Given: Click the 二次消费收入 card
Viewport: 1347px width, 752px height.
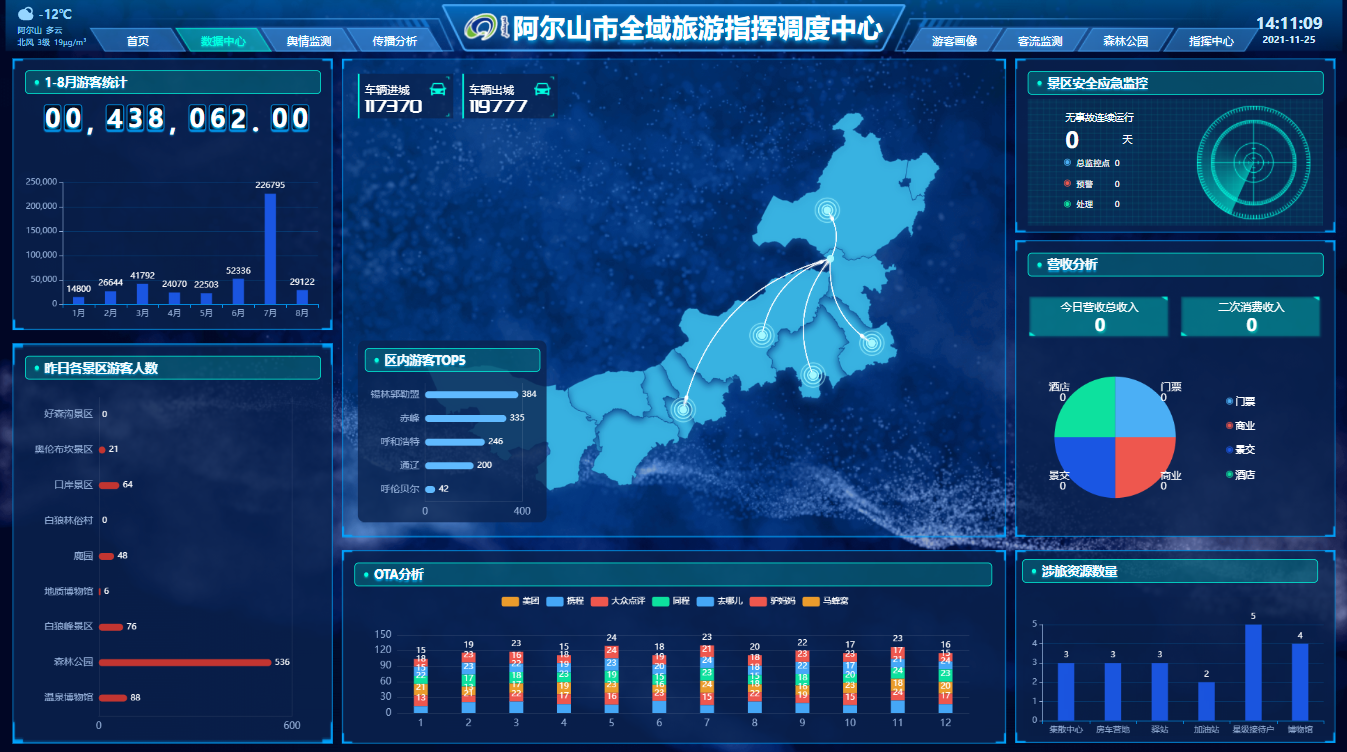Looking at the screenshot, I should tap(1250, 316).
